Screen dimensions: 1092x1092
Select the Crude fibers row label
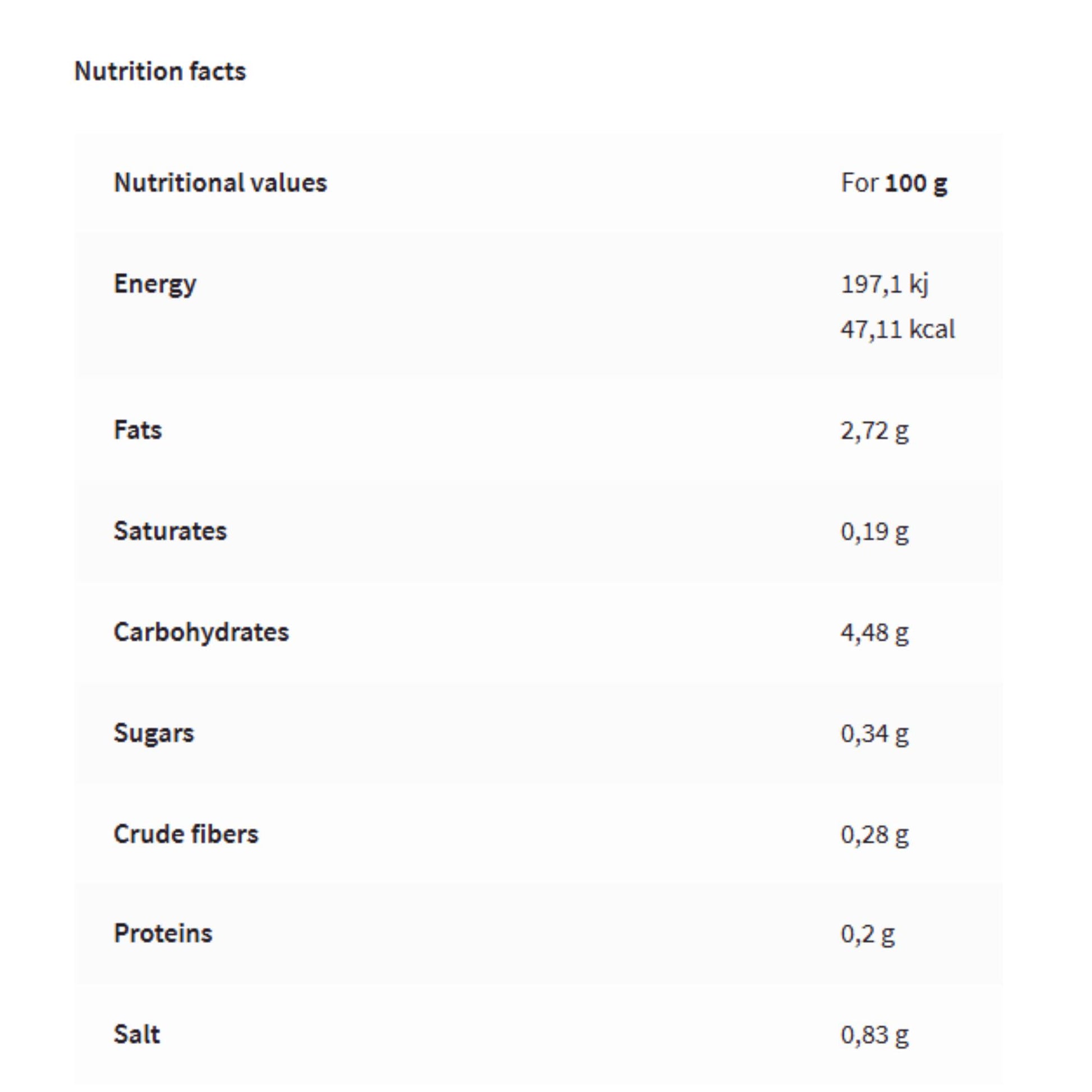click(x=186, y=834)
